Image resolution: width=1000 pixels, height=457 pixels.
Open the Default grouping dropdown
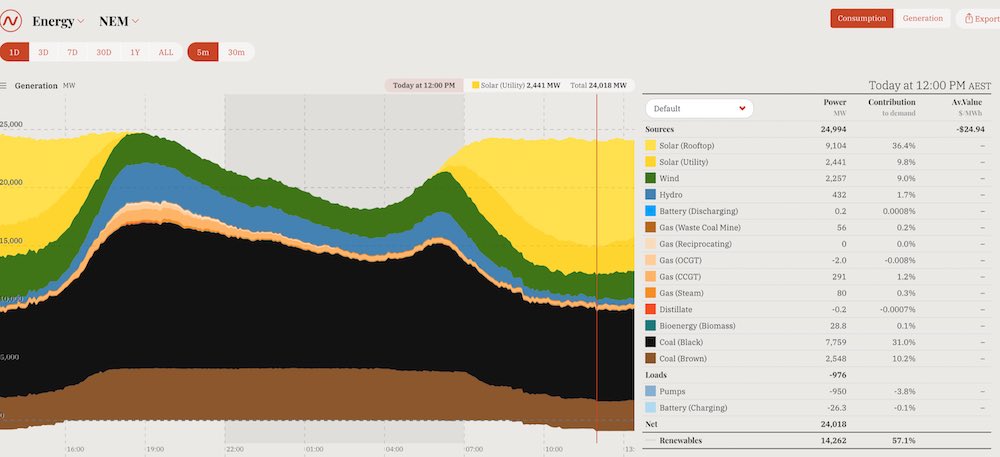click(x=698, y=108)
